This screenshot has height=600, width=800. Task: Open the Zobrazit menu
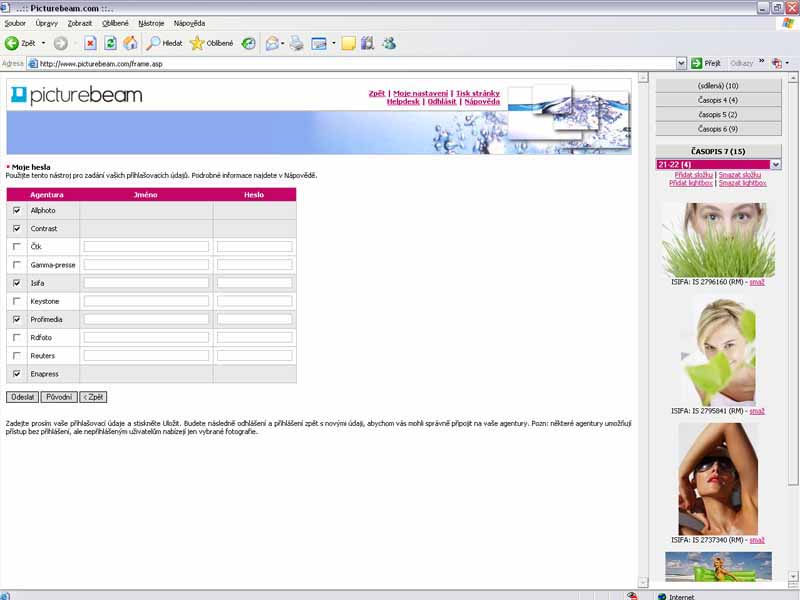79,22
